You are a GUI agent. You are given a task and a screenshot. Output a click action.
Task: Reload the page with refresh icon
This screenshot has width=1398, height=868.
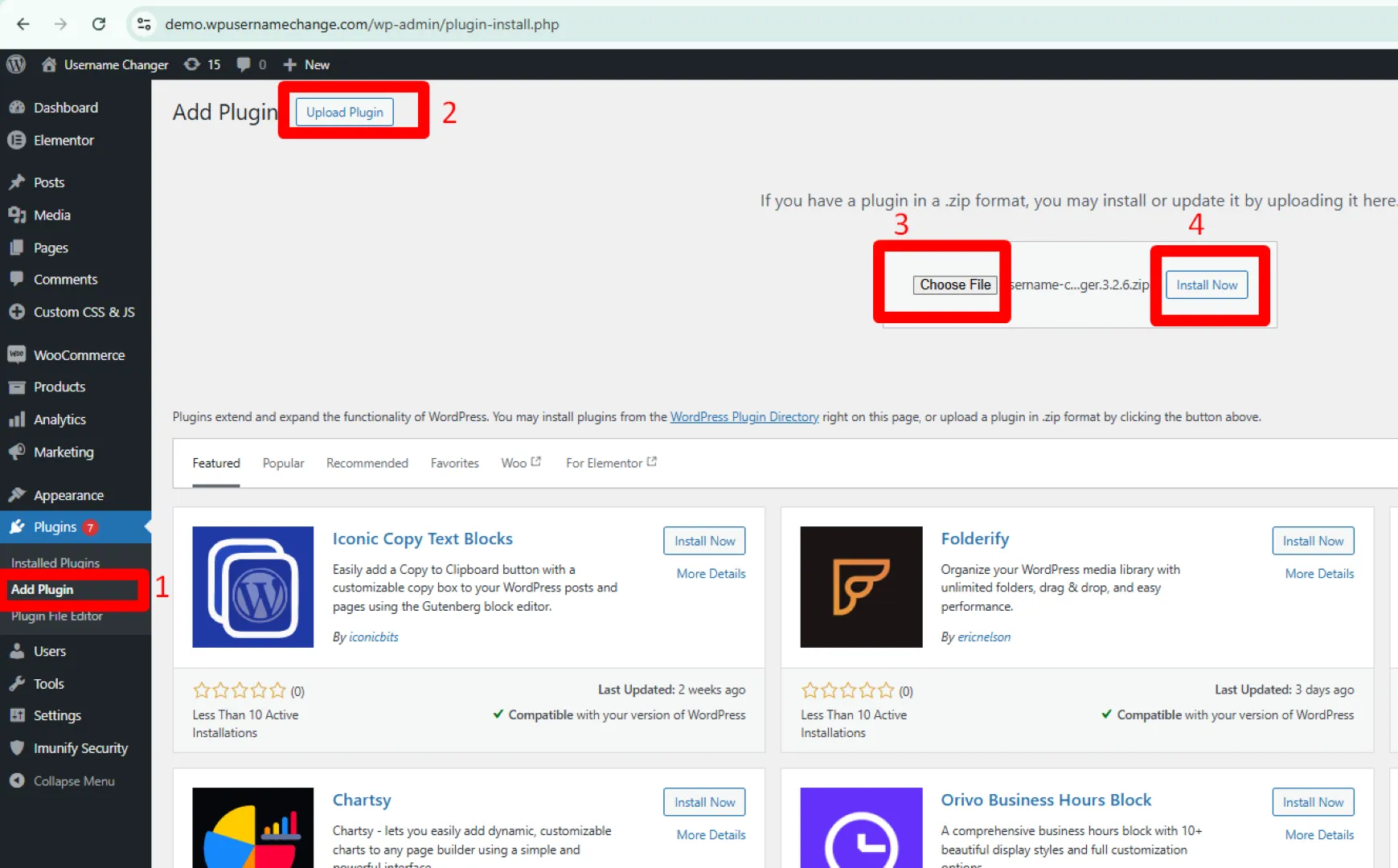point(99,24)
